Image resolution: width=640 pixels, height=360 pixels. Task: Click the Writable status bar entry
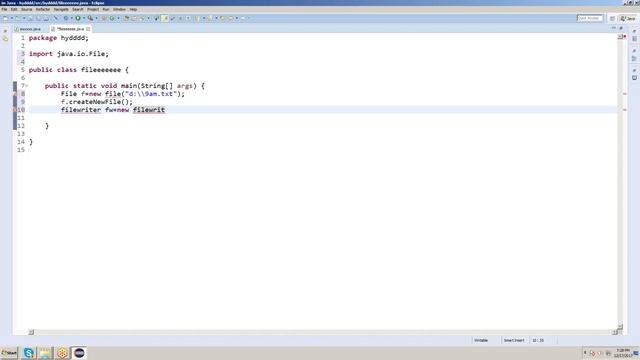click(x=481, y=340)
